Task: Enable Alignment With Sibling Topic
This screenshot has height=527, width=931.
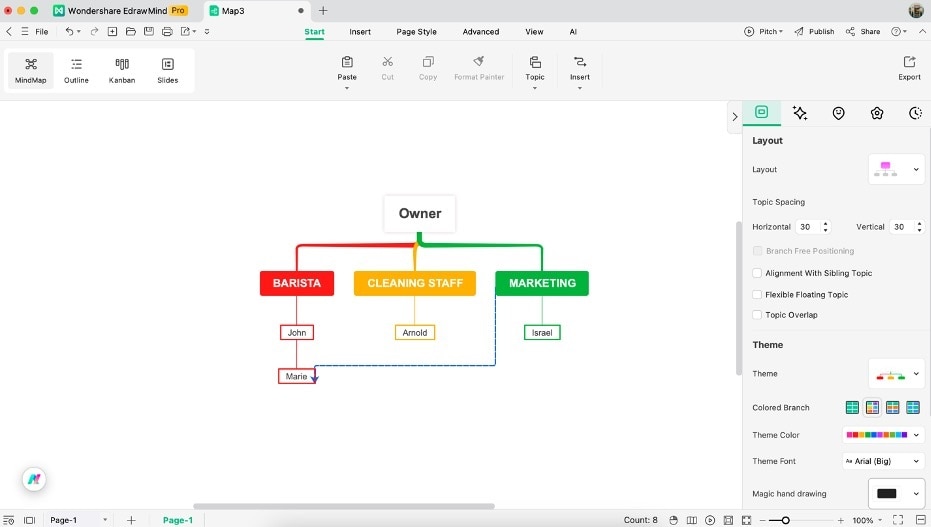Action: (757, 273)
